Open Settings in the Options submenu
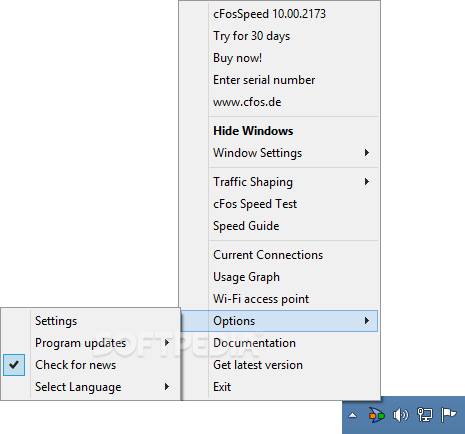The width and height of the screenshot is (465, 434). click(x=91, y=321)
